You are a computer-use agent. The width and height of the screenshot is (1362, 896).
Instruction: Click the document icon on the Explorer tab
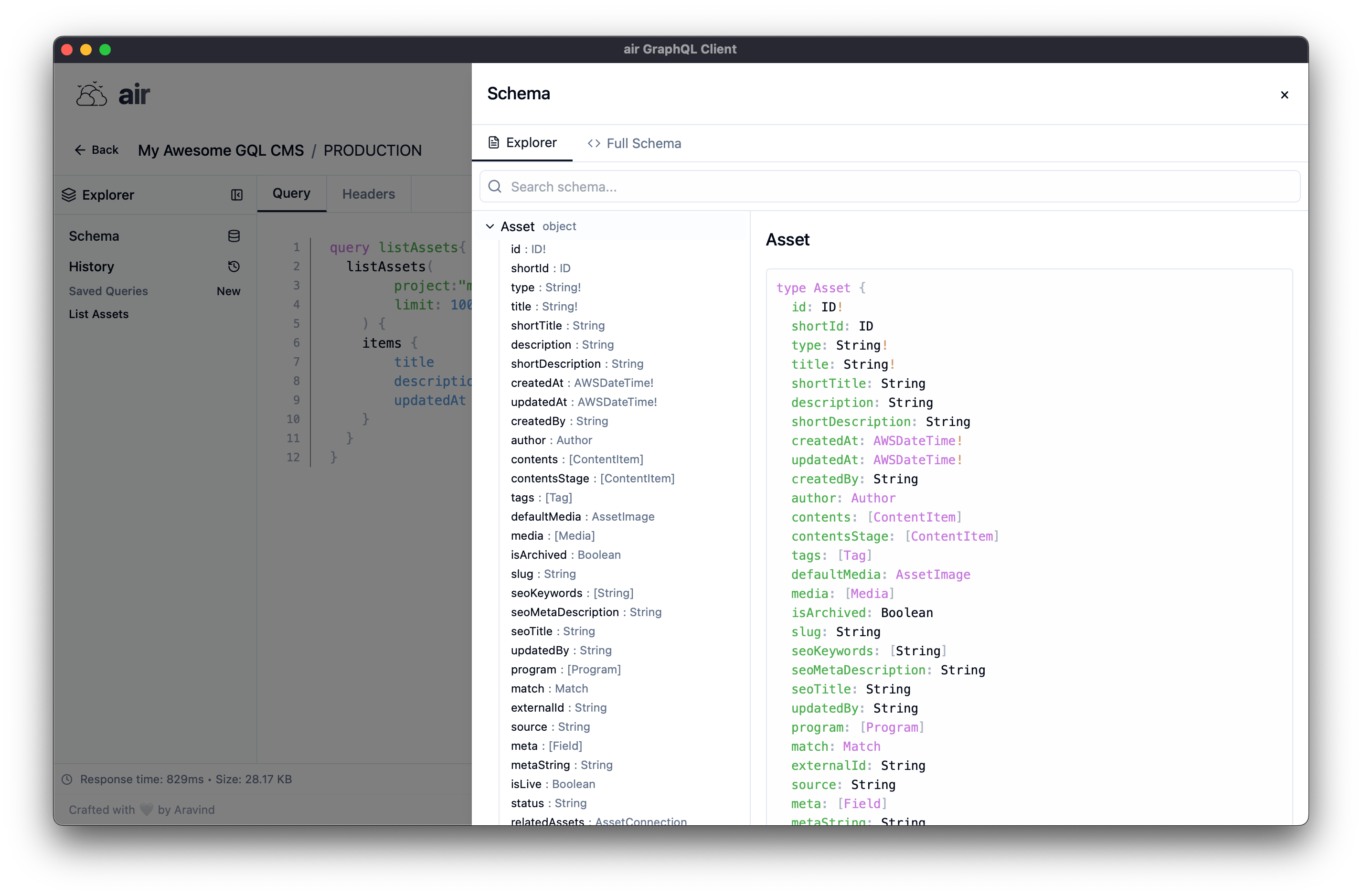tap(493, 143)
